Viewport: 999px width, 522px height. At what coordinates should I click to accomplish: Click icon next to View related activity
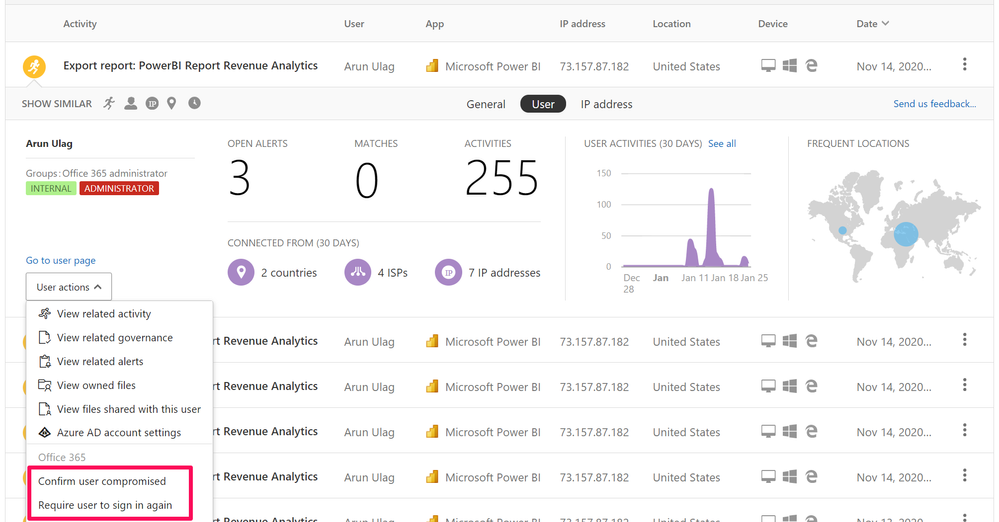(45, 314)
